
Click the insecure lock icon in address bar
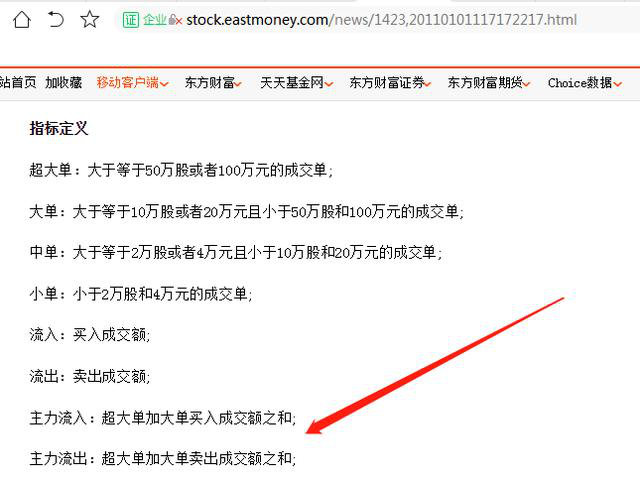[175, 20]
